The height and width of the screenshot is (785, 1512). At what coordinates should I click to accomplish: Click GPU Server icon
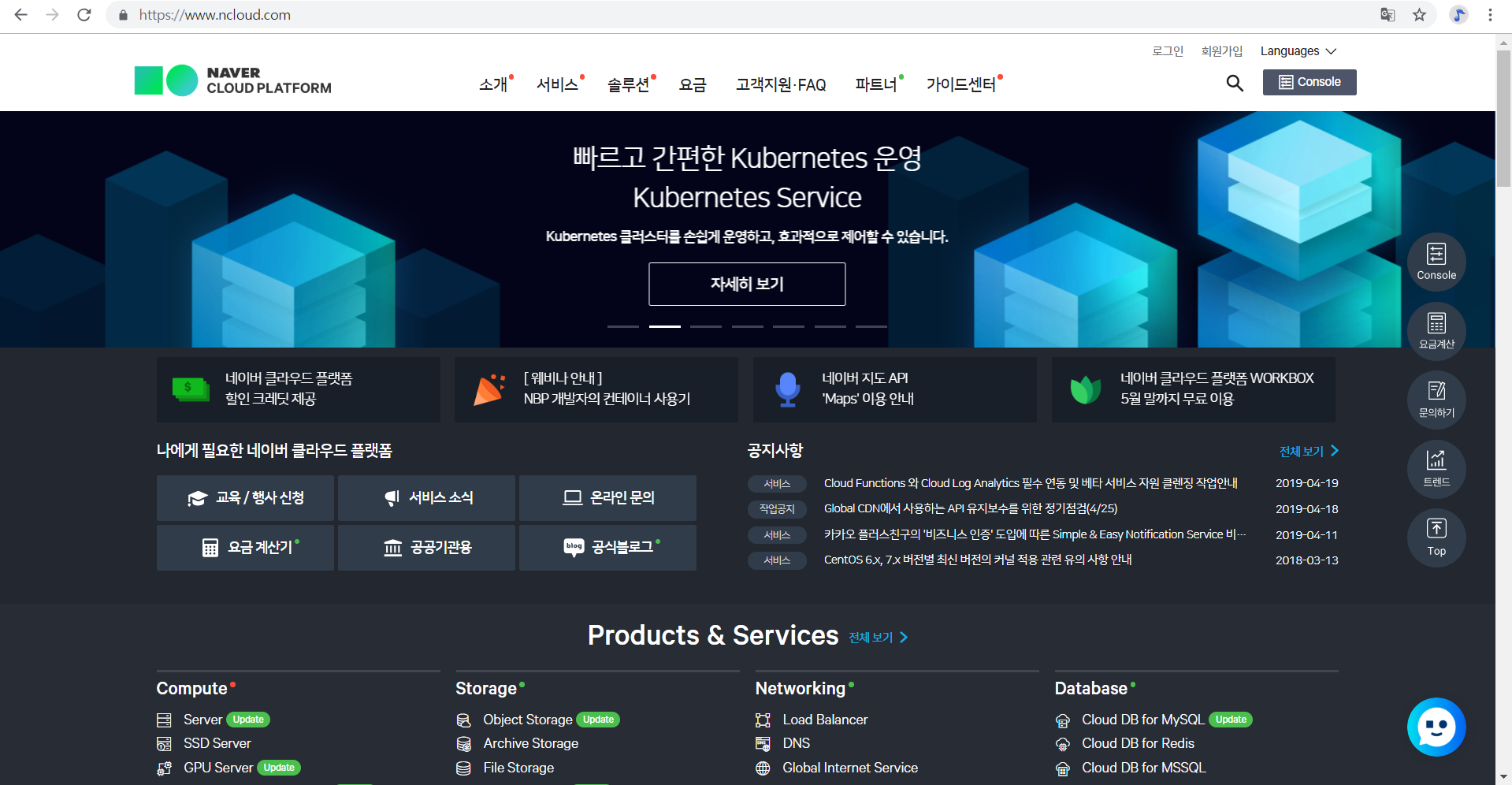point(164,768)
